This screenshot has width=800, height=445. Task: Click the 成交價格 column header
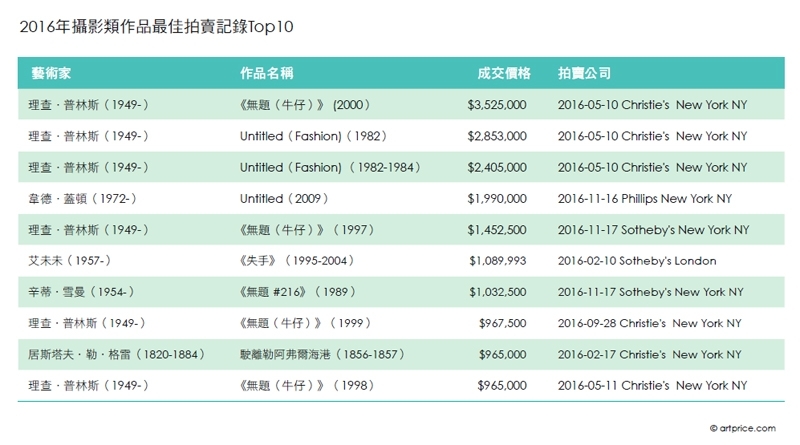coord(504,73)
